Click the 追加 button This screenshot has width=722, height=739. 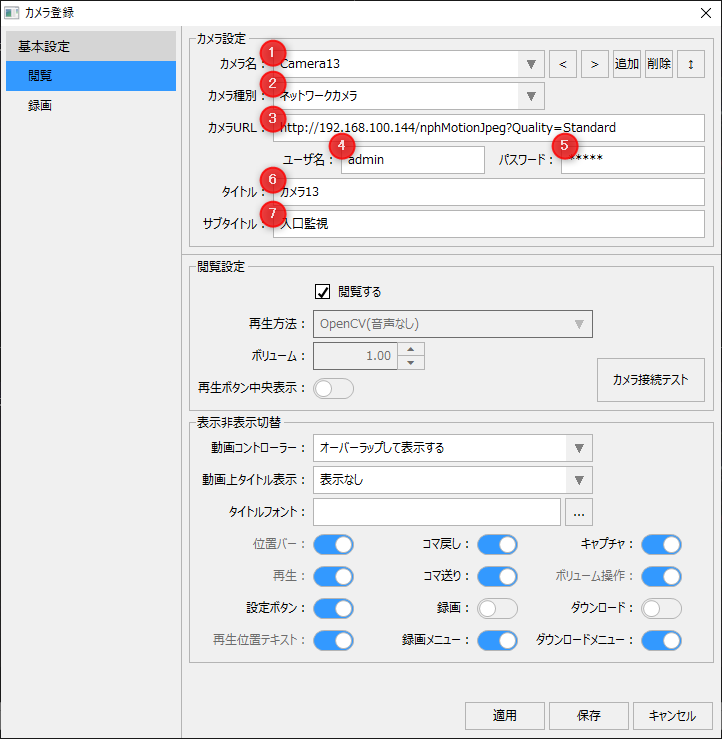click(x=627, y=64)
